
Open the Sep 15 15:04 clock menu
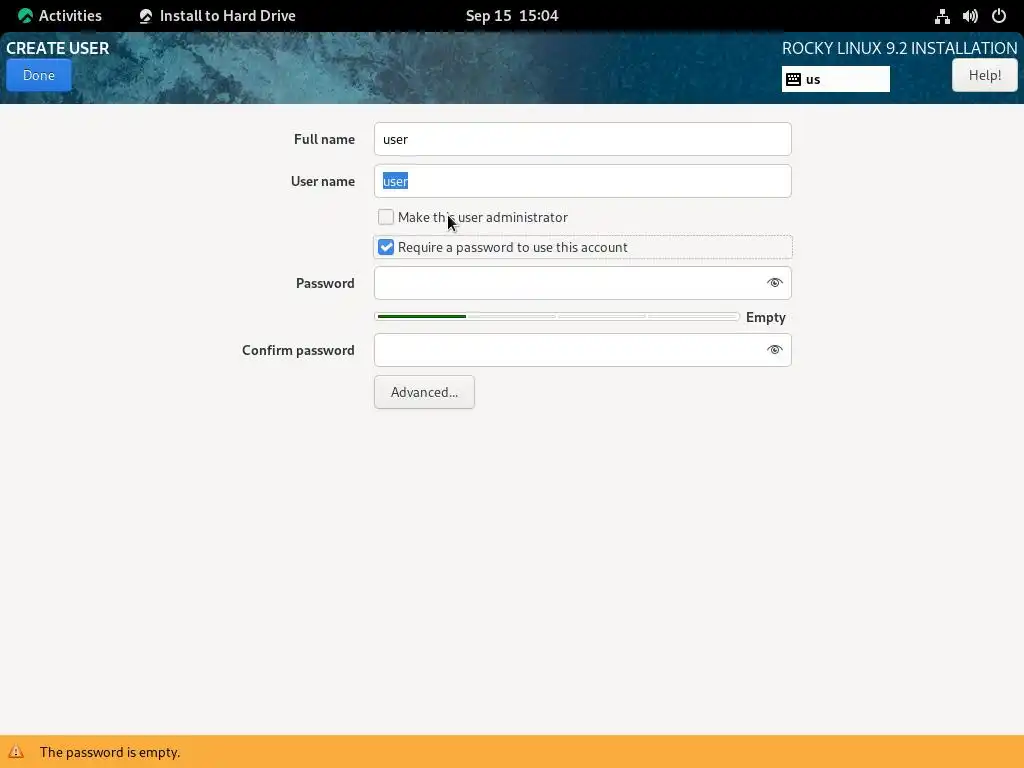[512, 16]
